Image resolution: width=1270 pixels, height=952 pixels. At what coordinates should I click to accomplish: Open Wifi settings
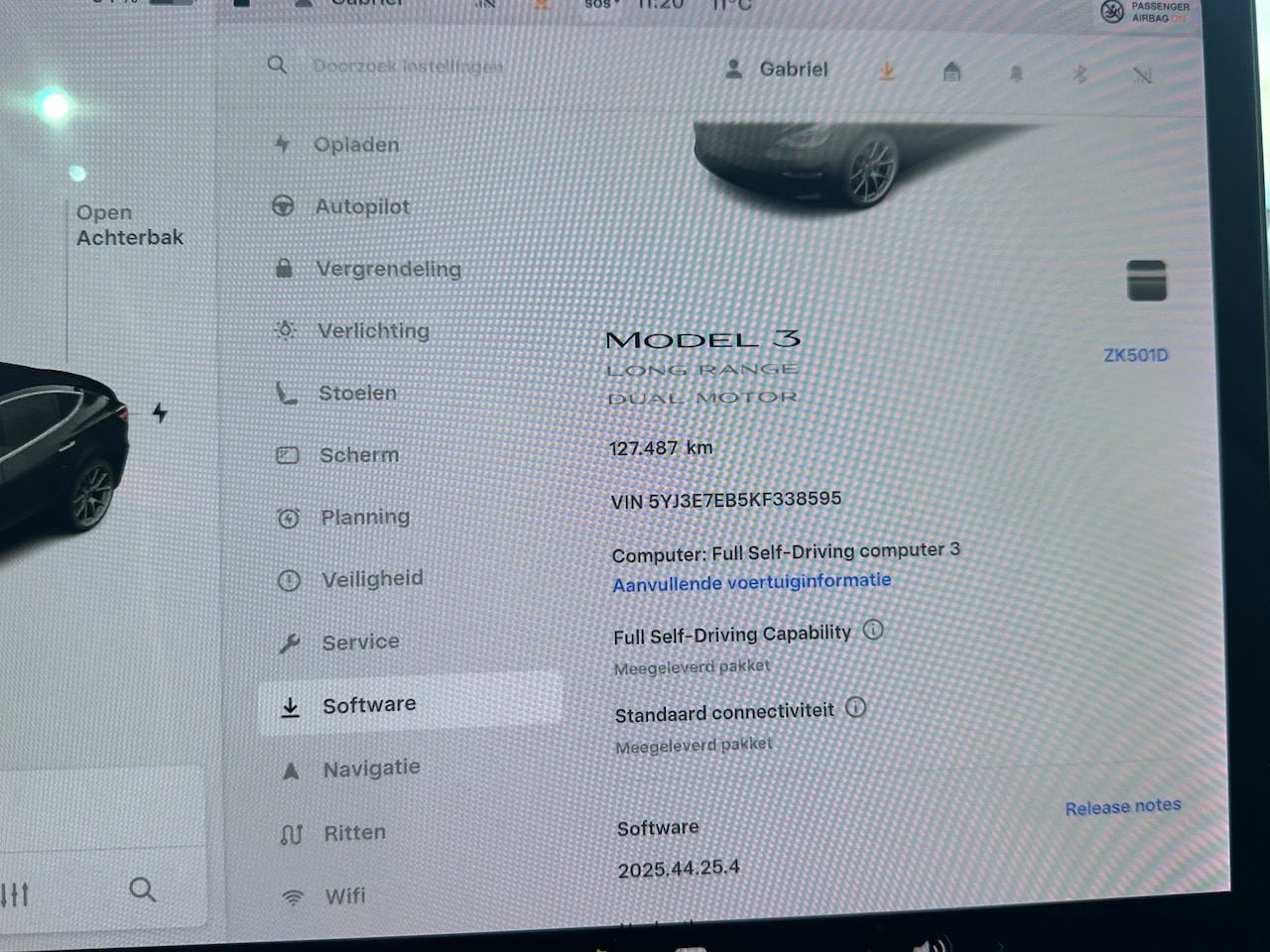[344, 896]
